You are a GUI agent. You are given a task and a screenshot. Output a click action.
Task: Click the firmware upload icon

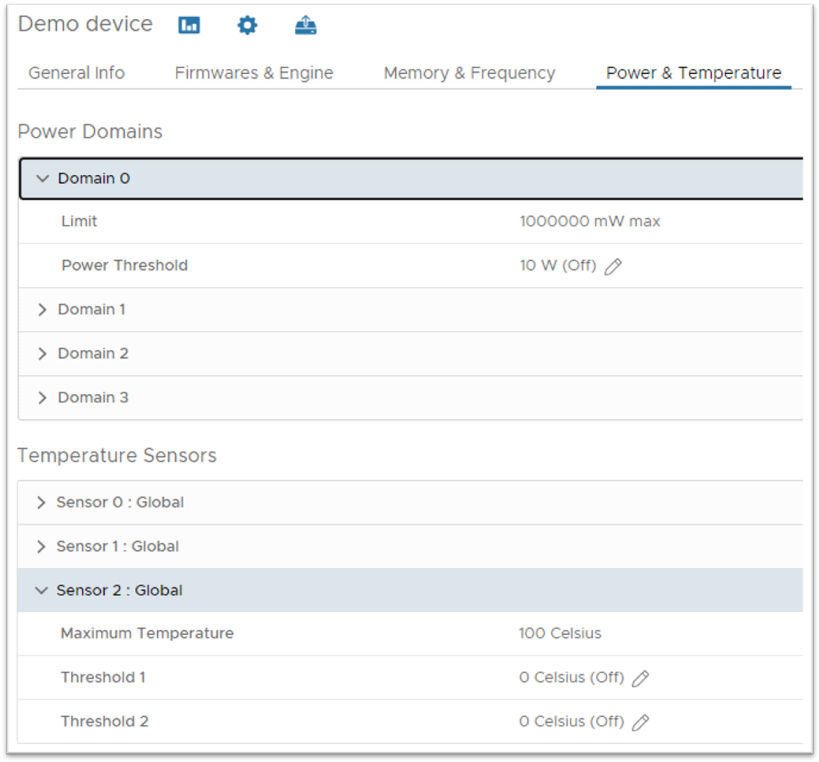pyautogui.click(x=306, y=26)
